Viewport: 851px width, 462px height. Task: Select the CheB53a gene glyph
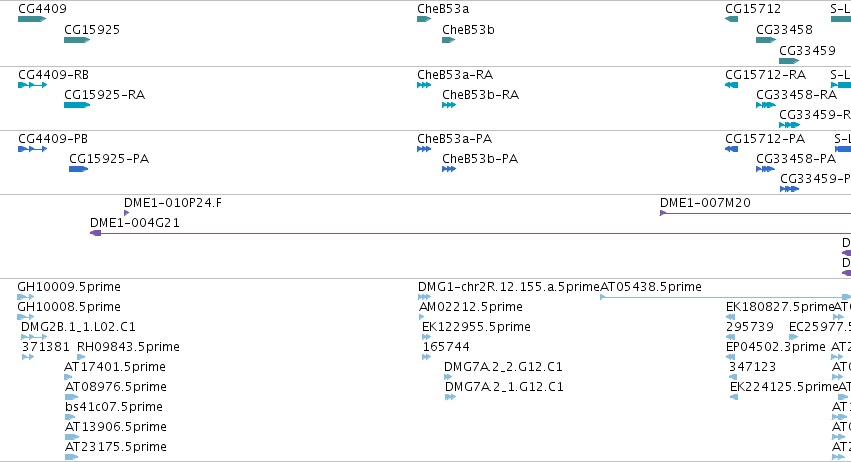[x=424, y=19]
